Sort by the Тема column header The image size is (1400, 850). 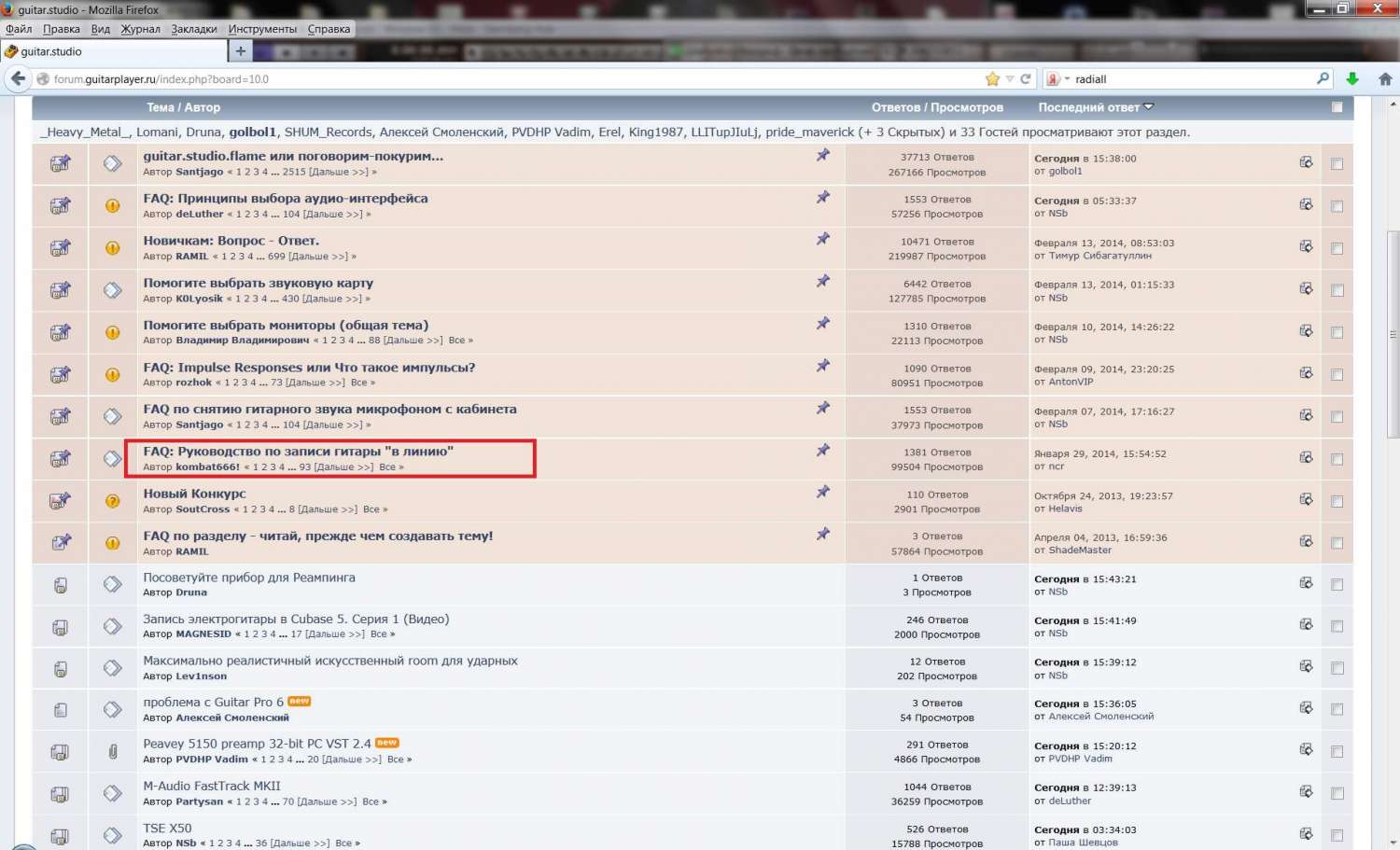coord(160,107)
